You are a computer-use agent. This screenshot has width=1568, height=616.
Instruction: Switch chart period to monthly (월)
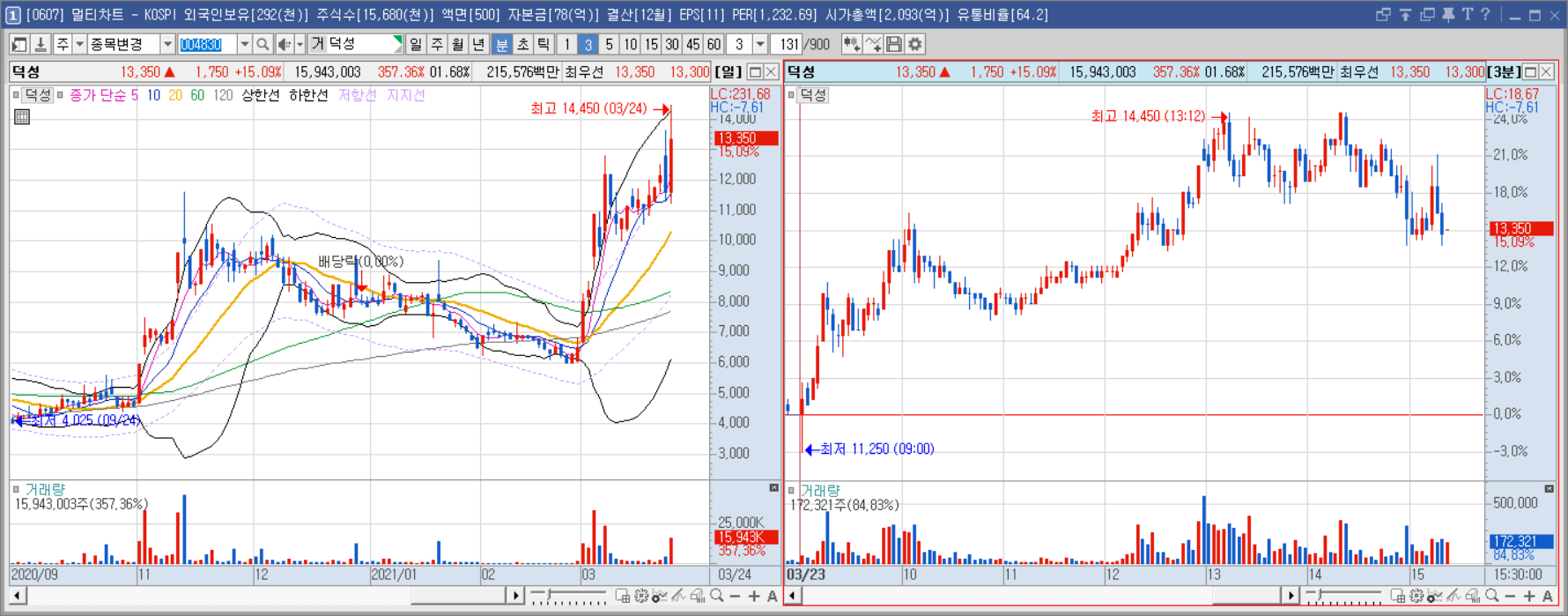click(x=458, y=44)
